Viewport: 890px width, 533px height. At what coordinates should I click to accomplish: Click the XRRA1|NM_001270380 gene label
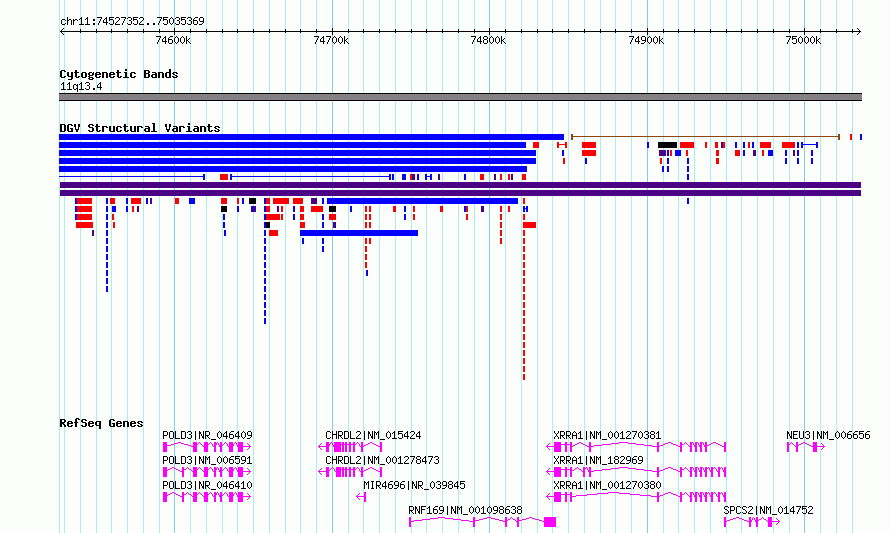click(x=607, y=485)
